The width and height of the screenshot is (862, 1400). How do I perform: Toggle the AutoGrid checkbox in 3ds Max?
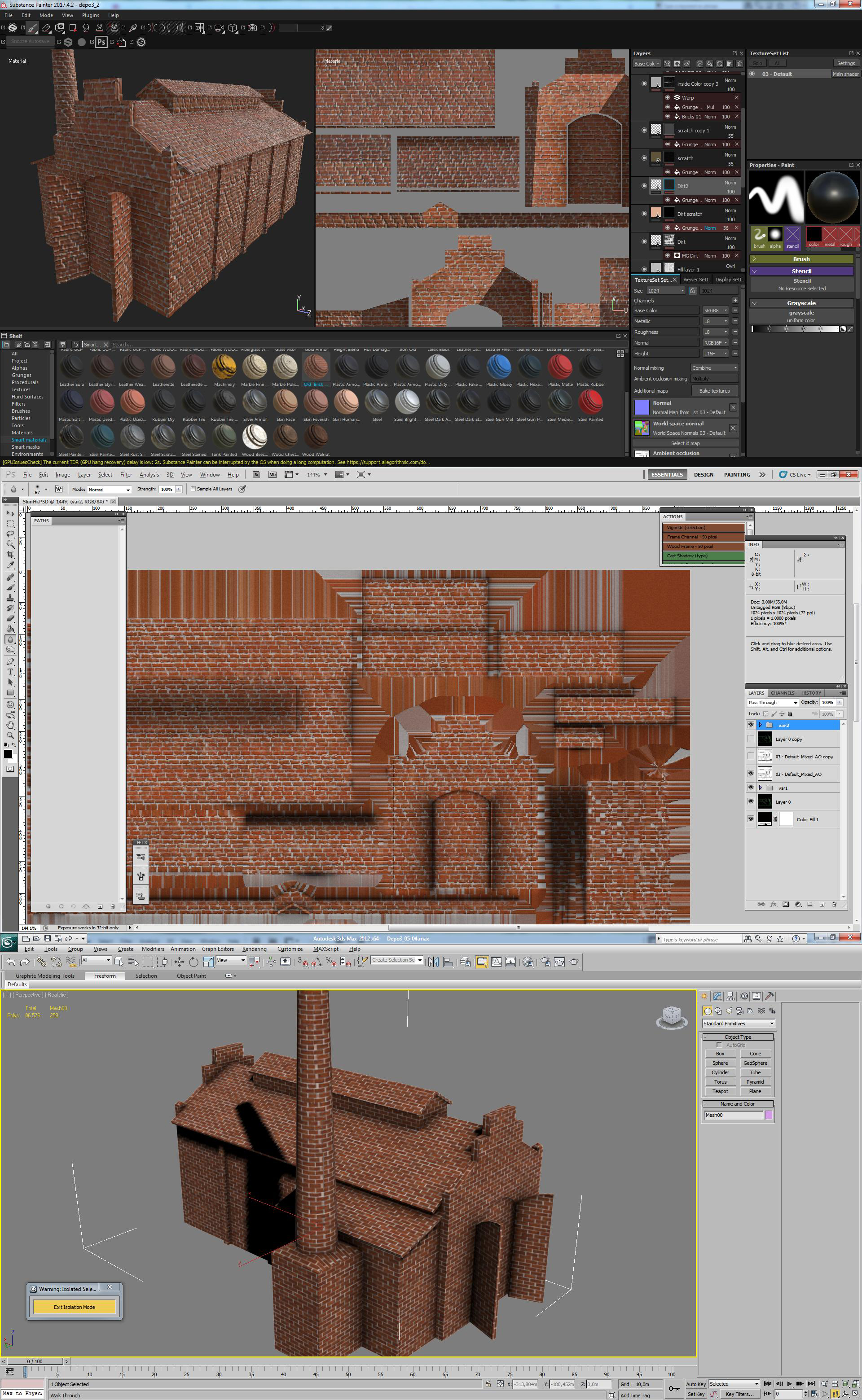click(719, 1045)
